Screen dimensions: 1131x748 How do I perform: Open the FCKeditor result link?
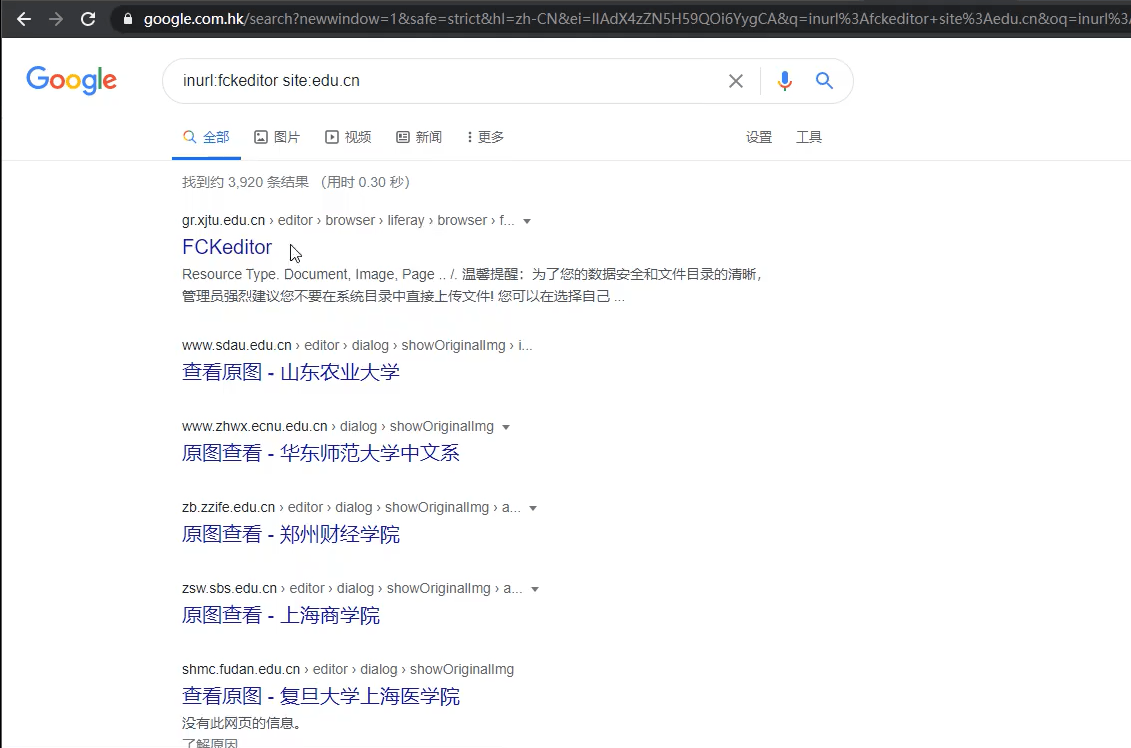click(x=227, y=247)
